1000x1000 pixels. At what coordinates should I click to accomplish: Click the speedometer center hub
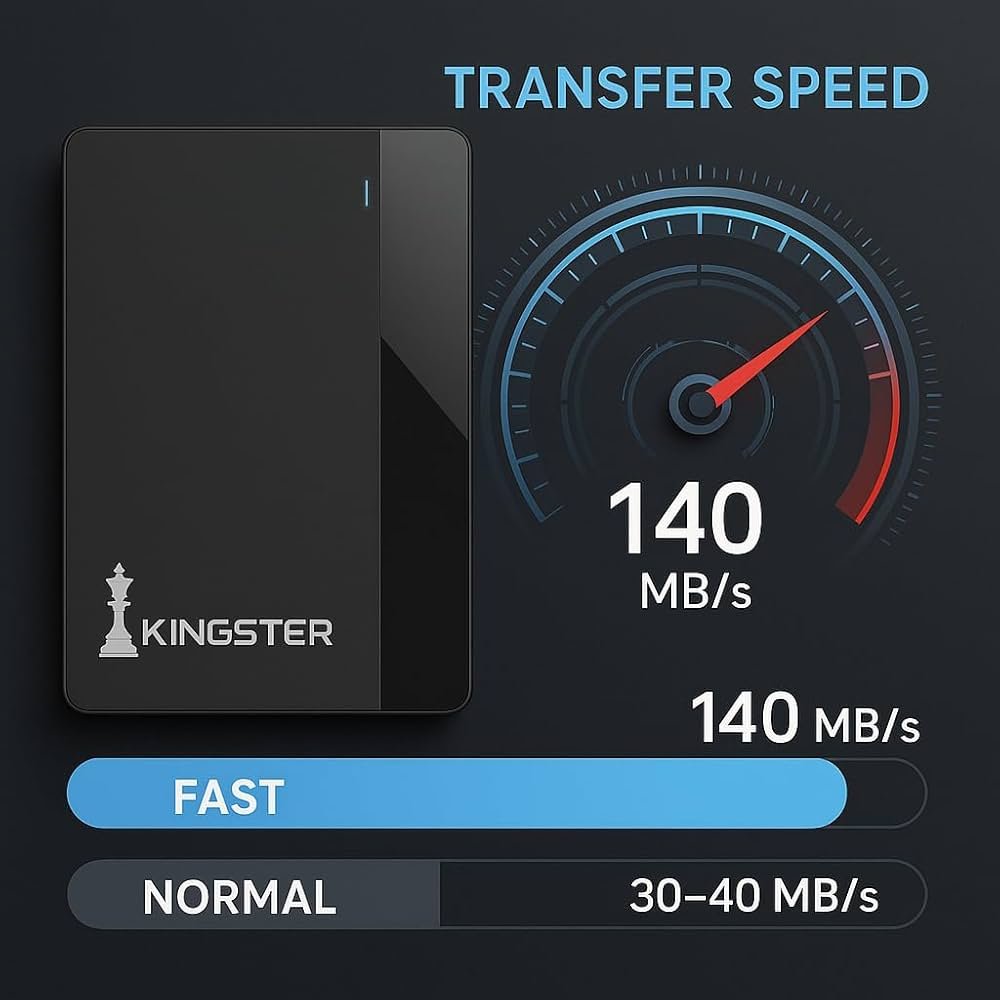700,404
